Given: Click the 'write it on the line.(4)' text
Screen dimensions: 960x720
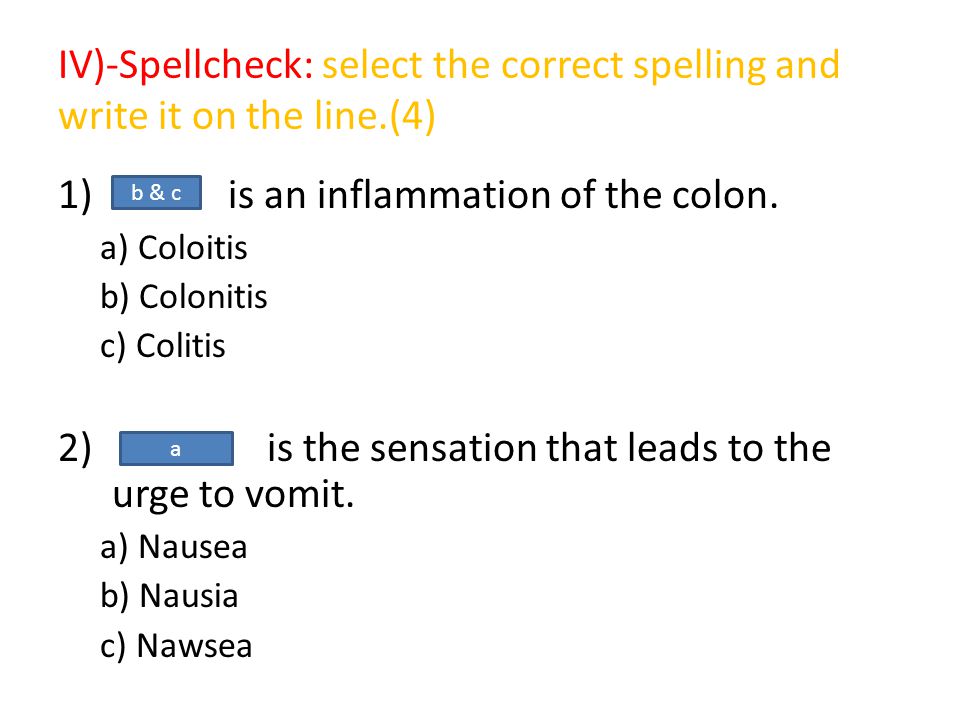Looking at the screenshot, I should click(247, 116).
